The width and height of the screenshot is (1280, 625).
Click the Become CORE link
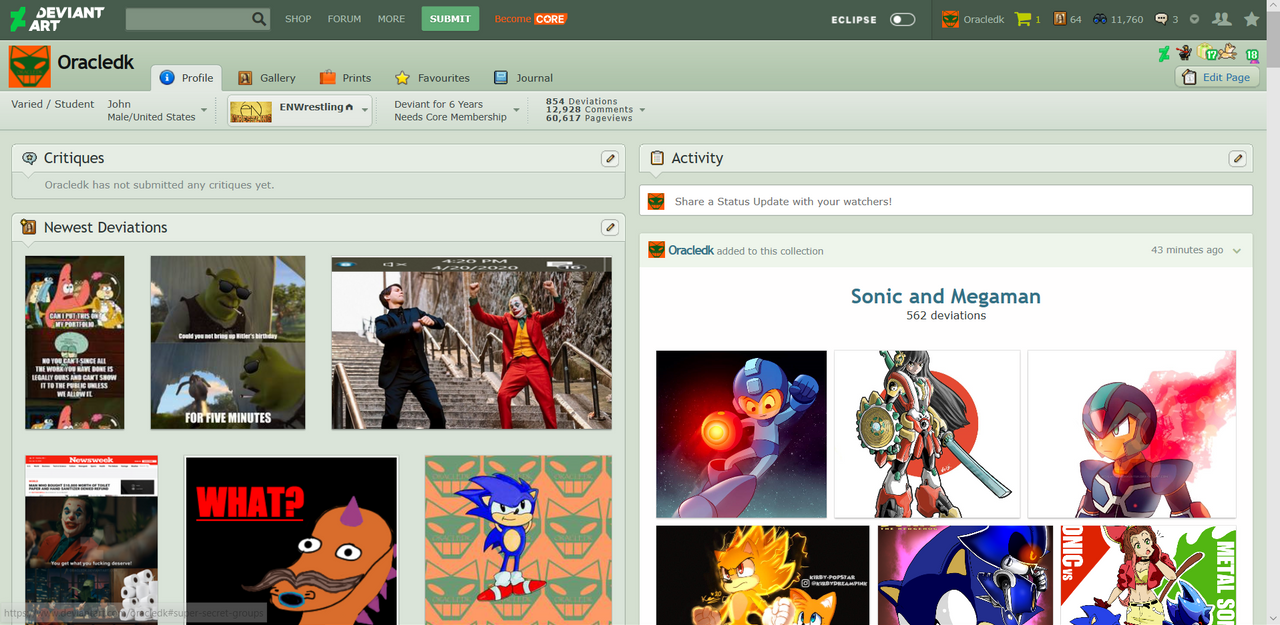click(x=530, y=19)
